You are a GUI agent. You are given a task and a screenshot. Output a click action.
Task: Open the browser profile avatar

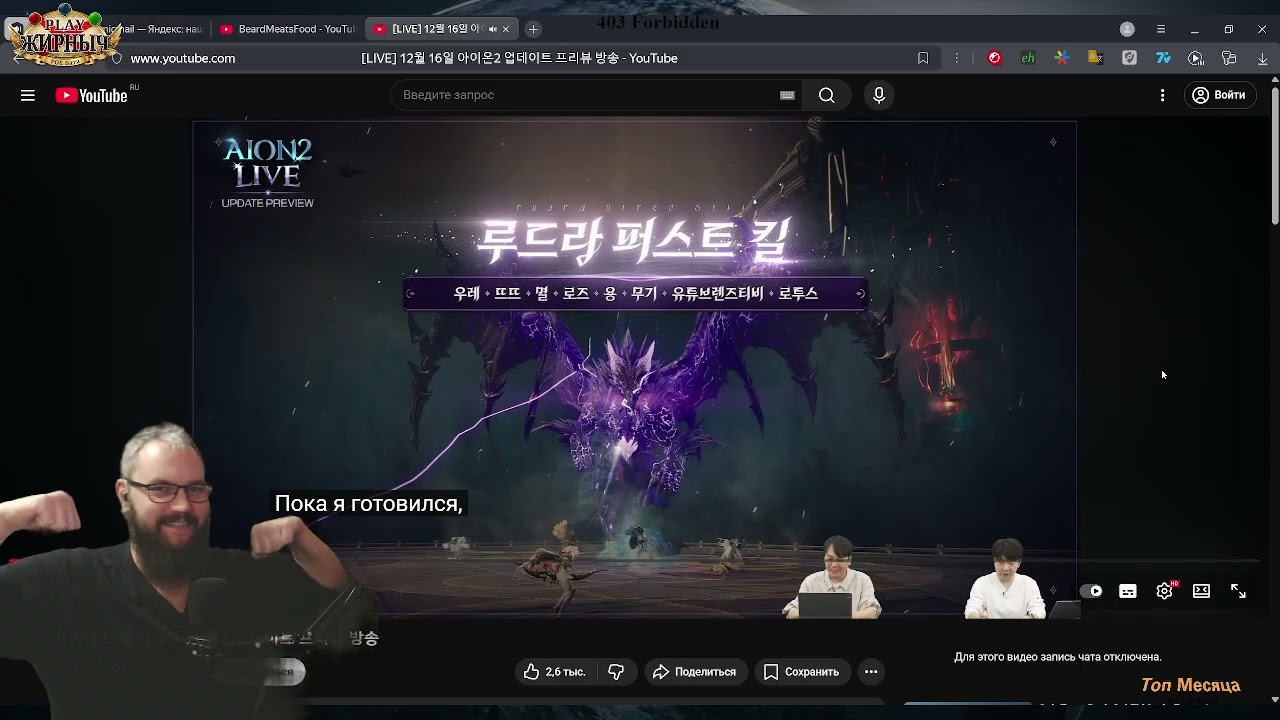(x=1127, y=29)
